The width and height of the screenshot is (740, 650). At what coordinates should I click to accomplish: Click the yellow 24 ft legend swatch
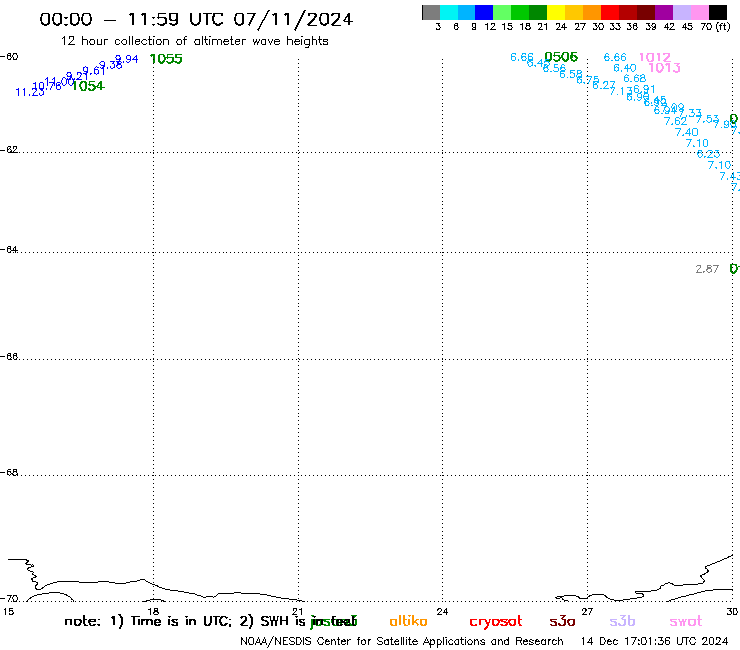[x=556, y=12]
